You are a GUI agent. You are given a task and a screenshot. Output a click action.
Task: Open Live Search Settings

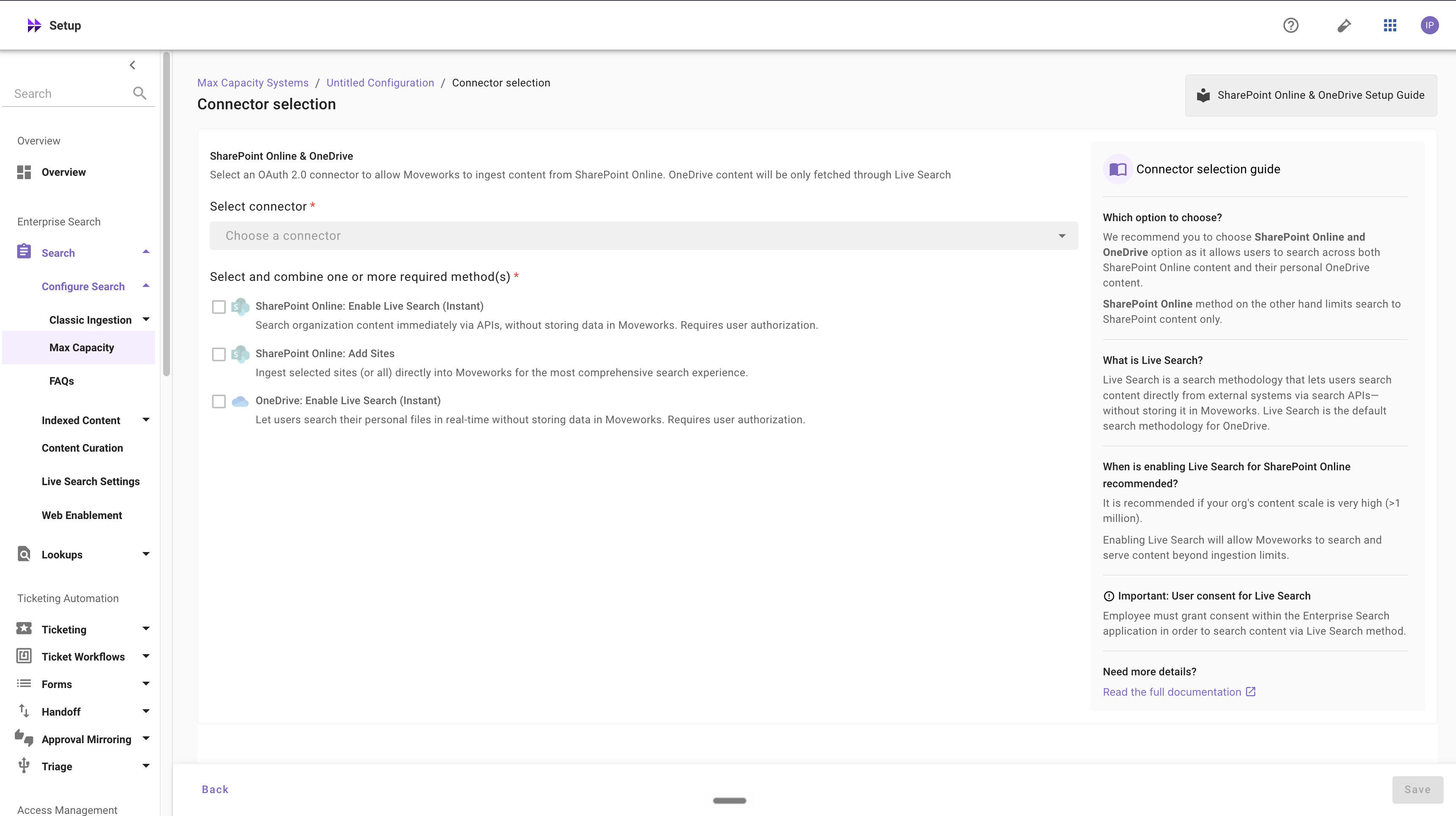tap(90, 481)
